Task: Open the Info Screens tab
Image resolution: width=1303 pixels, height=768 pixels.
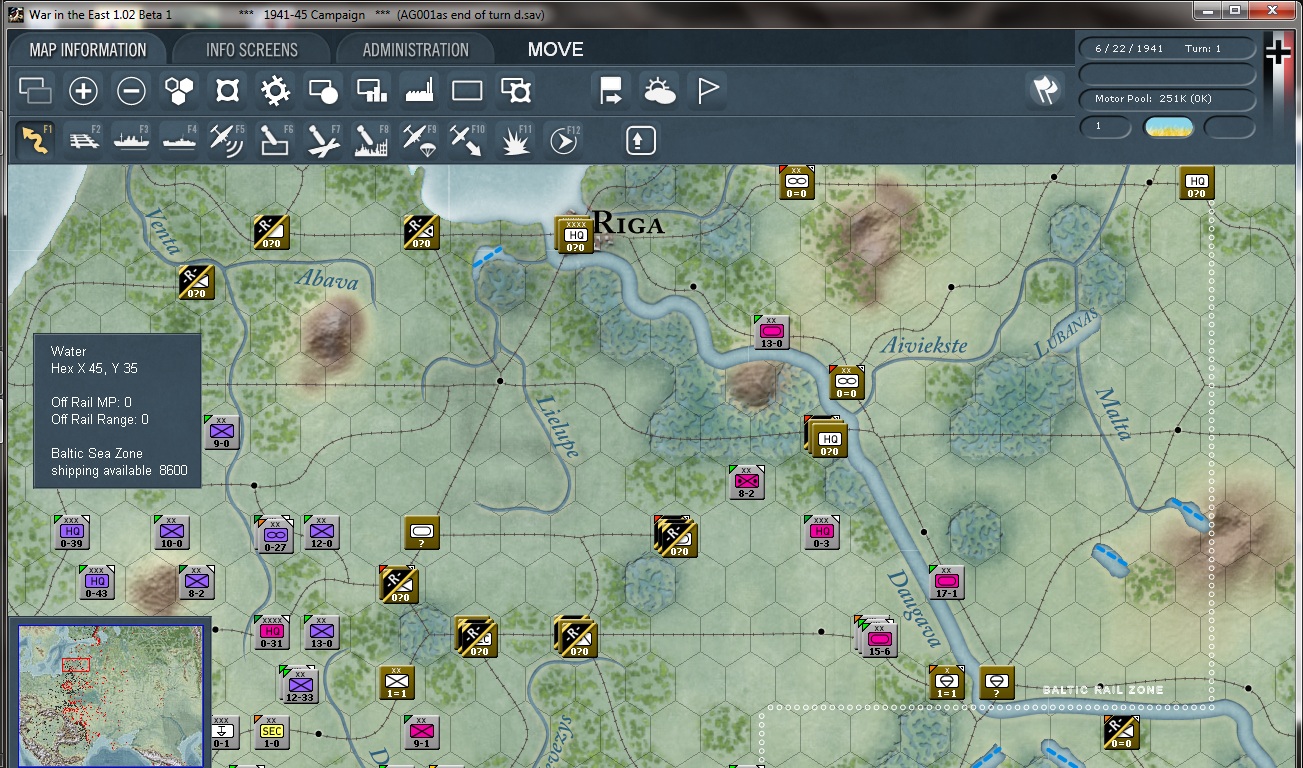Action: pyautogui.click(x=252, y=50)
